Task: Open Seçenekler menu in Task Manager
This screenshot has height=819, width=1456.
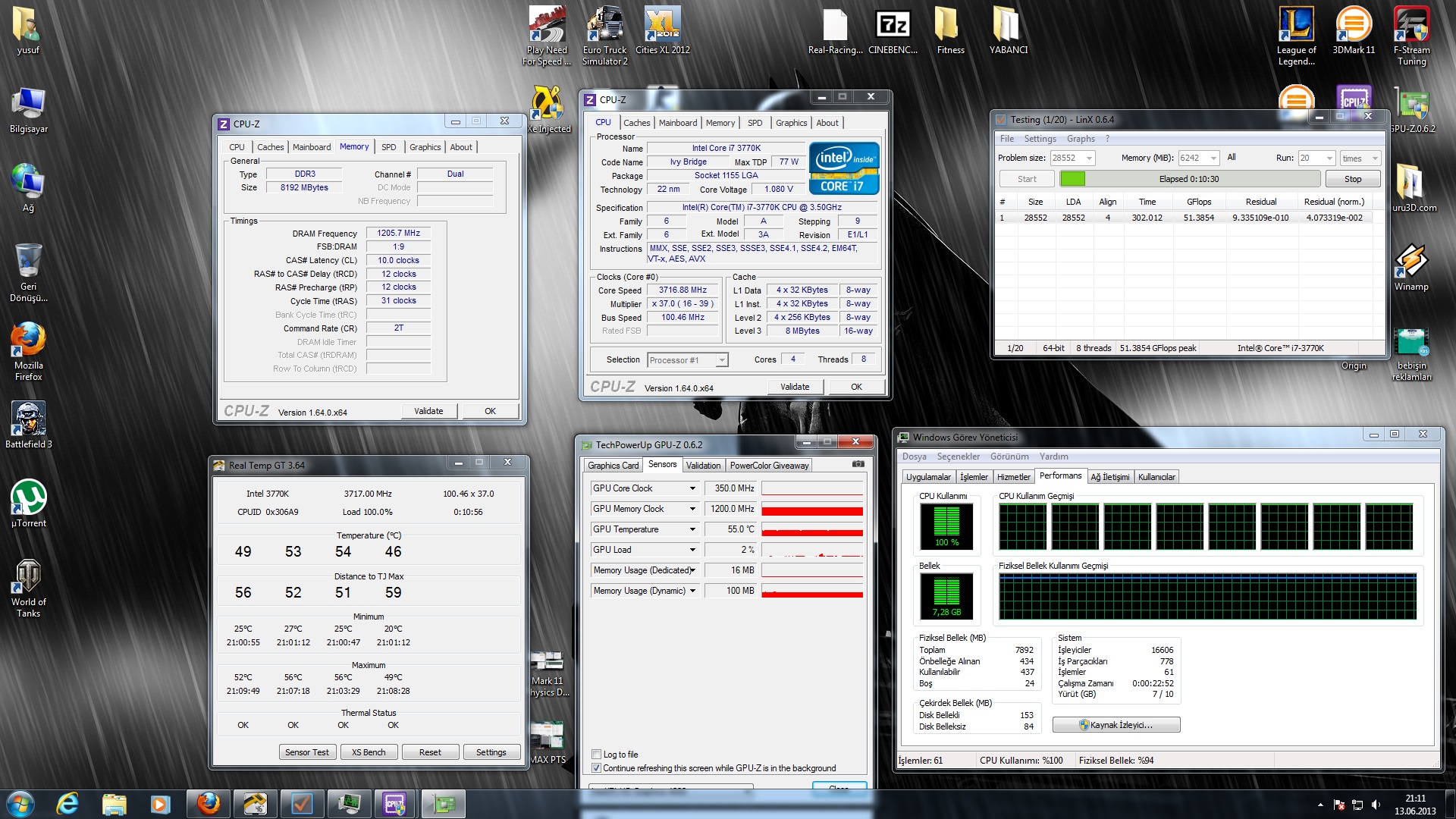Action: click(x=958, y=457)
